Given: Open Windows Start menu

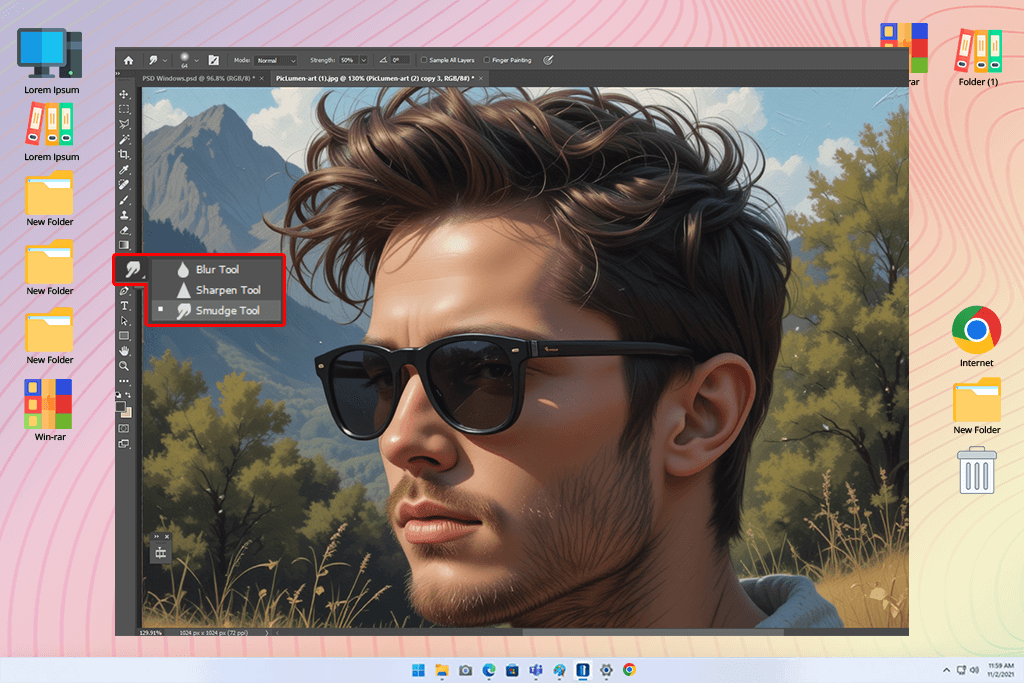Looking at the screenshot, I should [419, 670].
